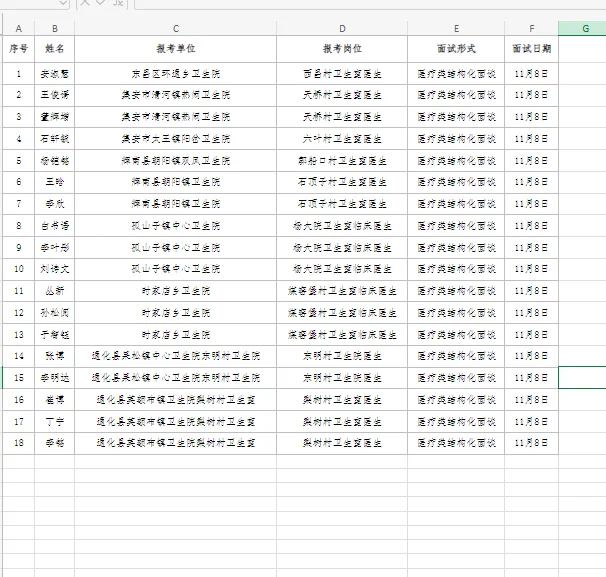Click column C unit cell in serial 13 row
606x577 pixels.
(175, 335)
